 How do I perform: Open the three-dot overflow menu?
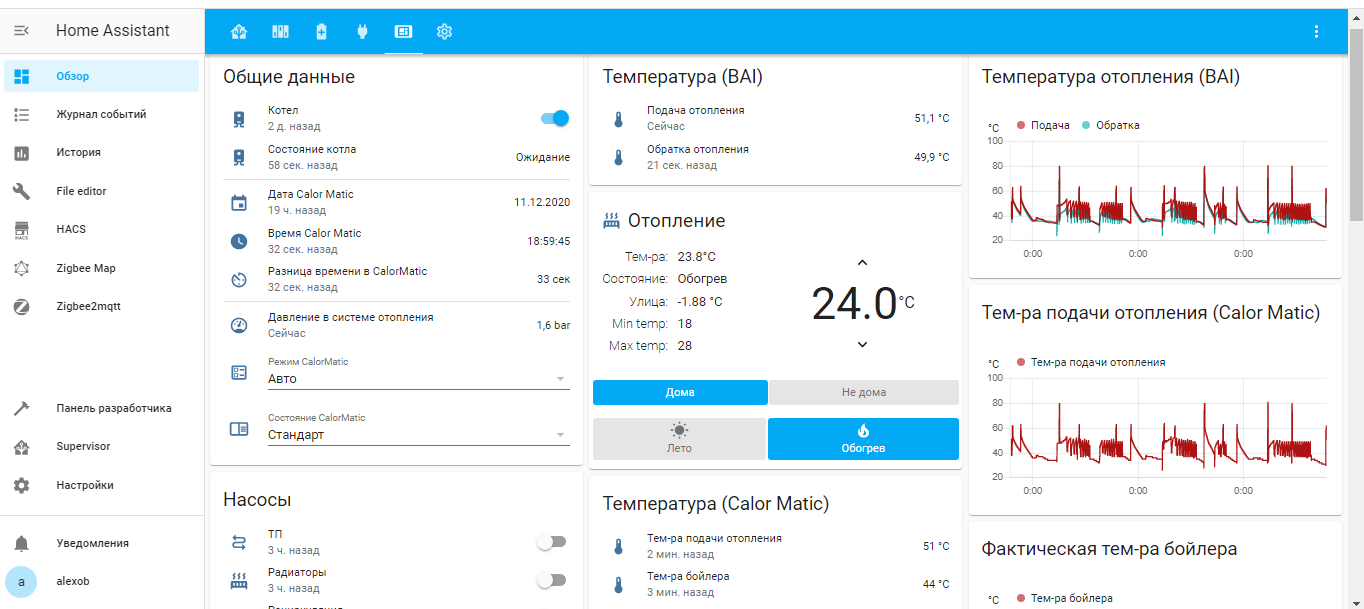1316,31
